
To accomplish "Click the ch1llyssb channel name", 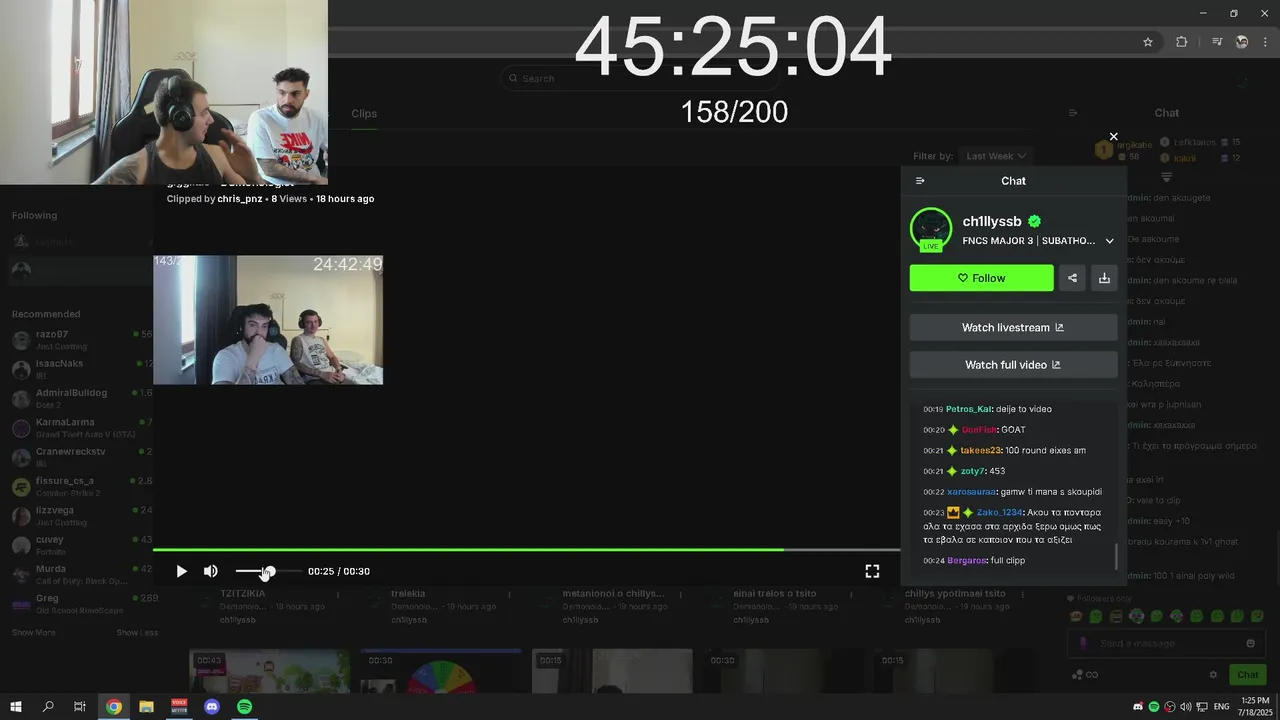I will click(x=992, y=222).
